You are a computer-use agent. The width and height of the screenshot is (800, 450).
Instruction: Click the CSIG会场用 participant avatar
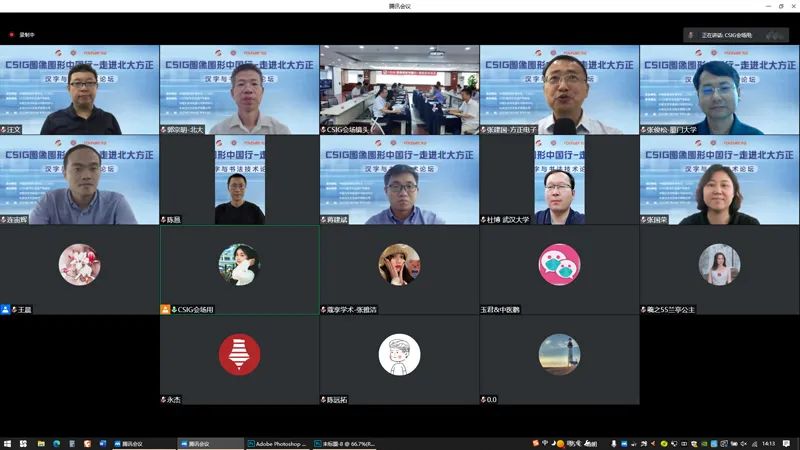239,264
